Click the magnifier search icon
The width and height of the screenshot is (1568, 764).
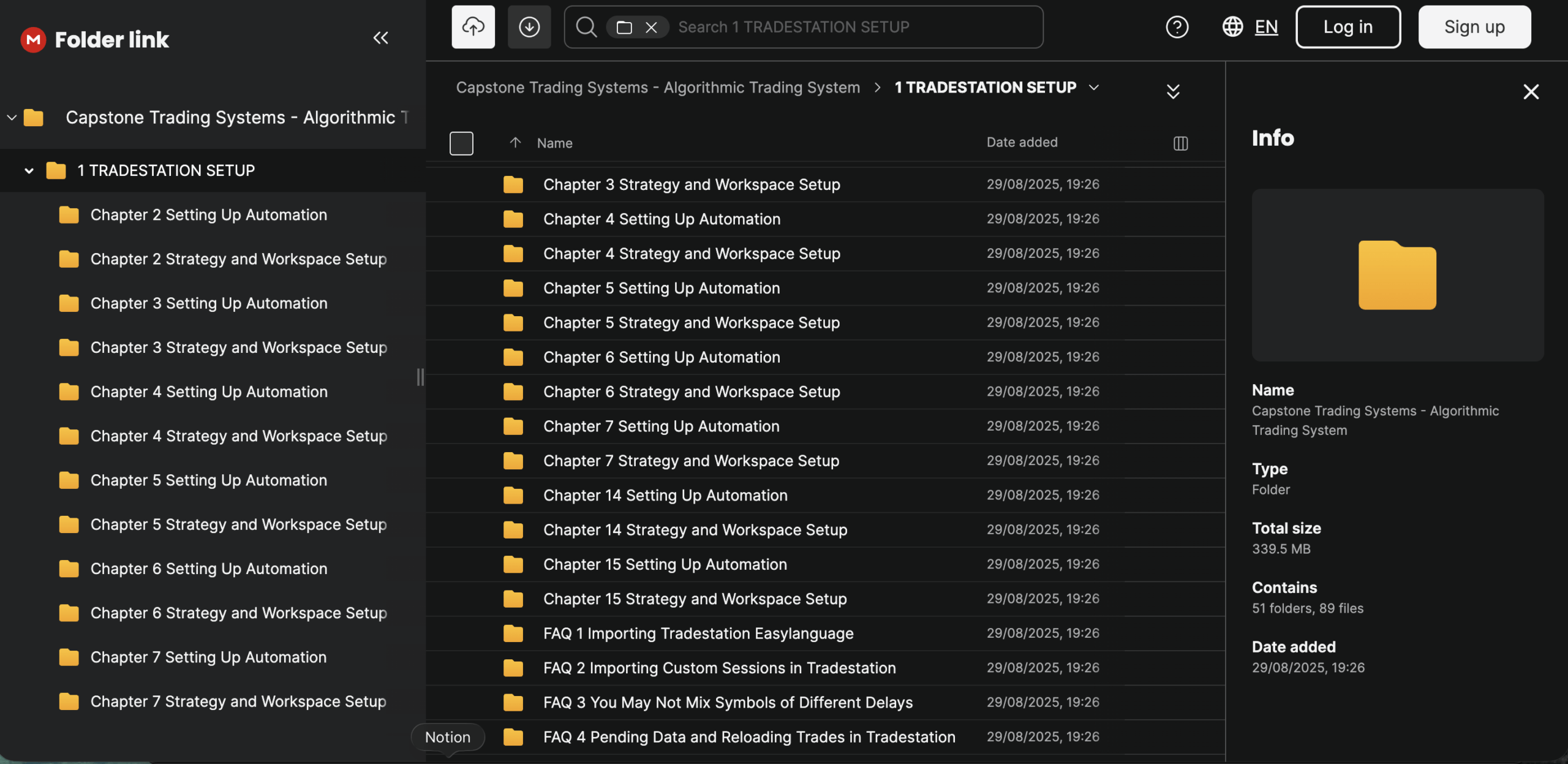click(x=586, y=27)
